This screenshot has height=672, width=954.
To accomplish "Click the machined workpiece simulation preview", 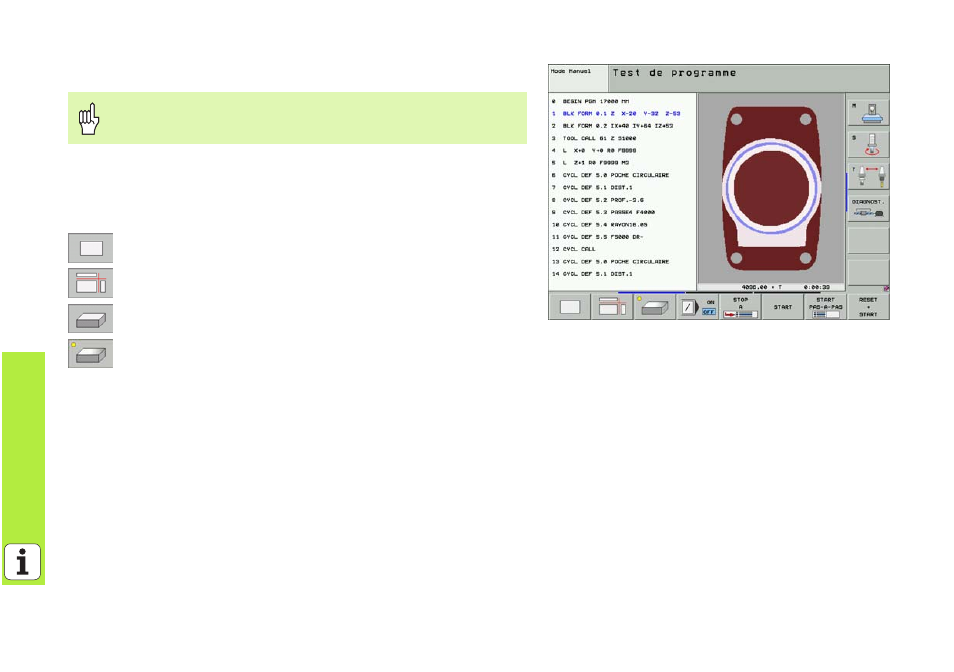I will tap(771, 189).
